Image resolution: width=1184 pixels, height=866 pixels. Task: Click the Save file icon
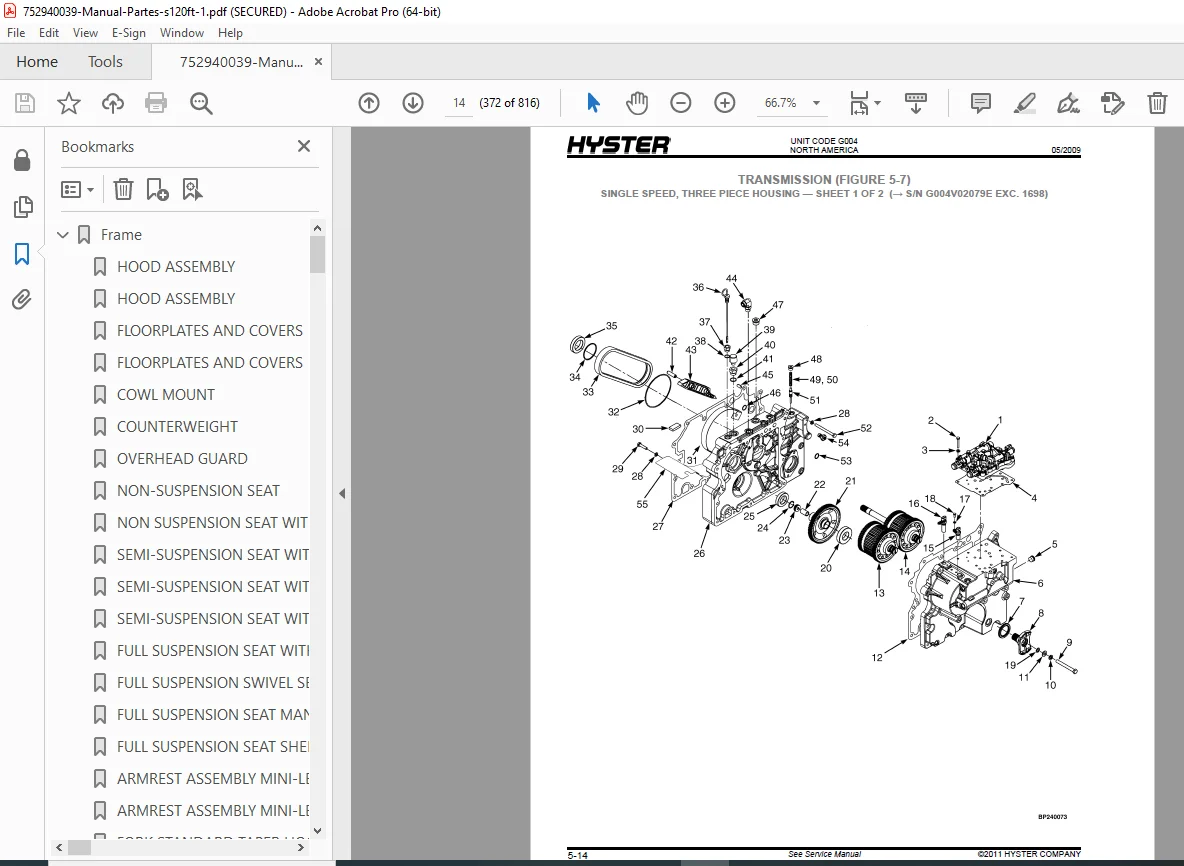tap(25, 103)
